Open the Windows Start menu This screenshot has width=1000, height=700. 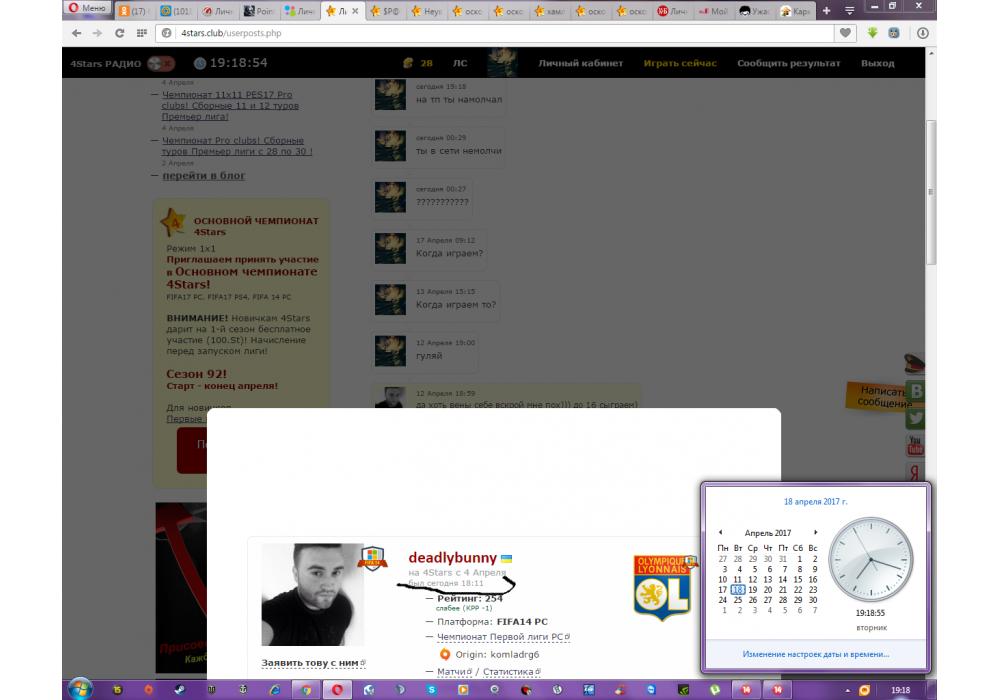80,689
